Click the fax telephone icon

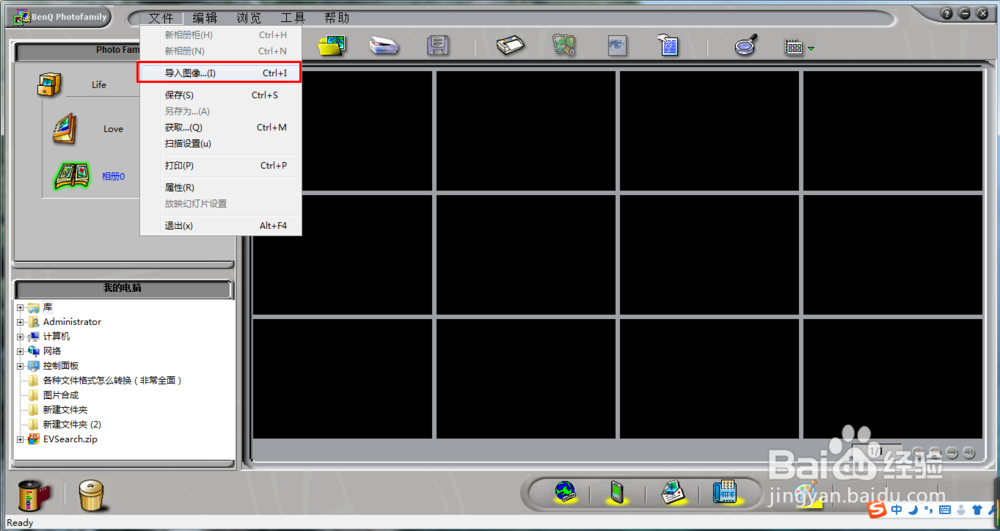point(725,492)
